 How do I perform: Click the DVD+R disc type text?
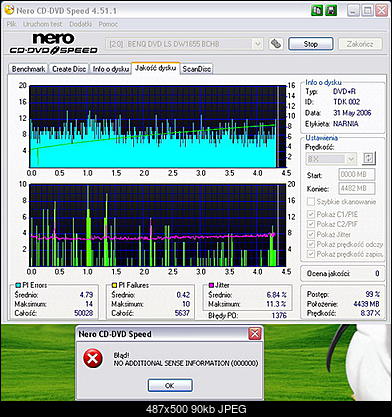tap(344, 91)
